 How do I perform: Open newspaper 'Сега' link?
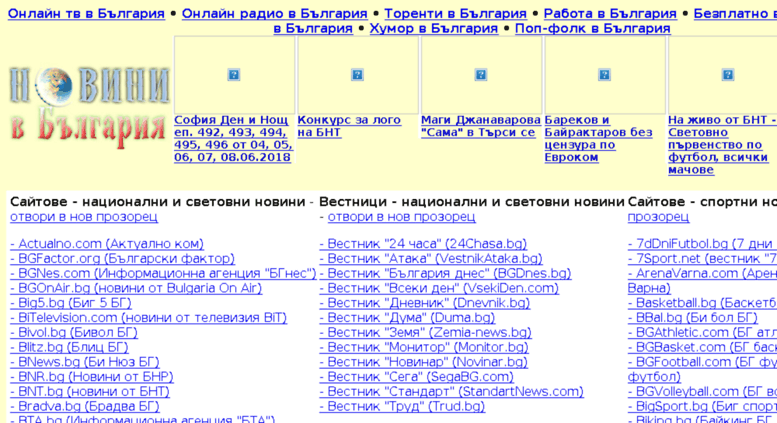point(417,377)
